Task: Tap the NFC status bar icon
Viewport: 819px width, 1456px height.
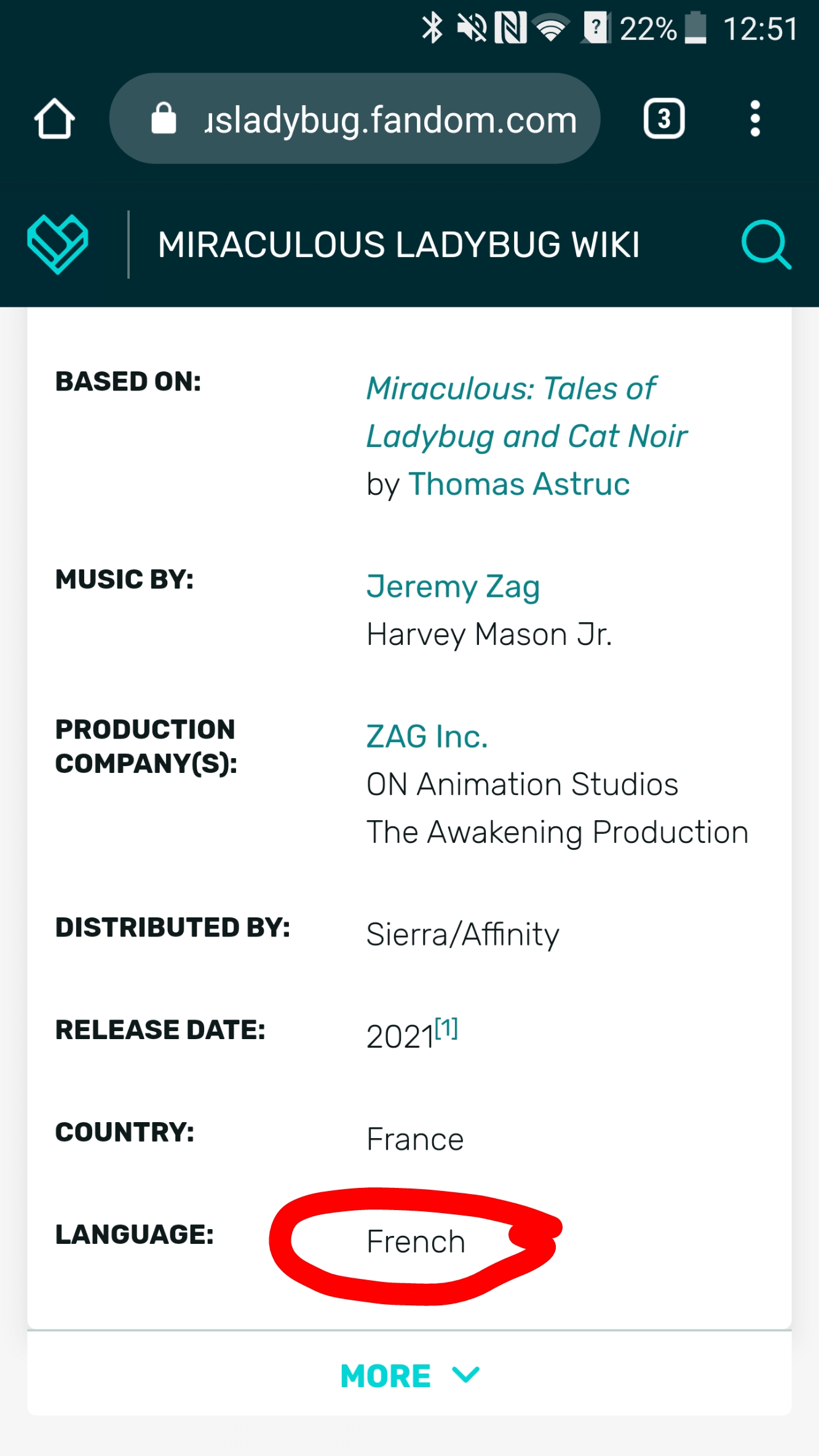Action: tap(511, 28)
